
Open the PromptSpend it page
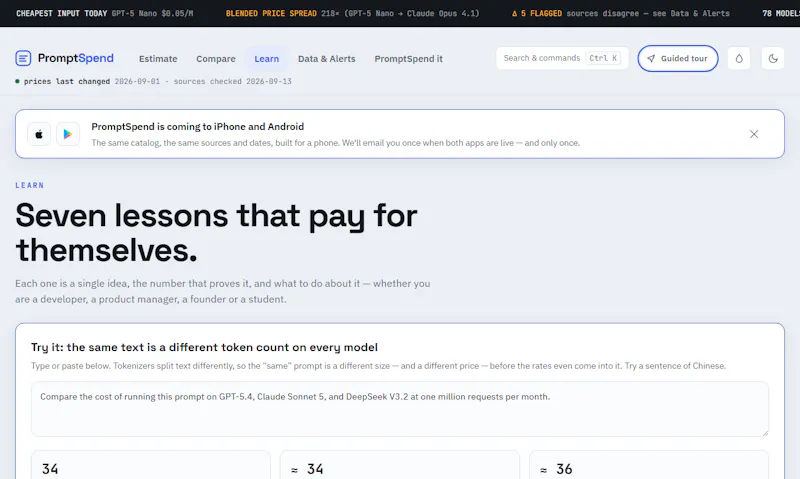[409, 59]
